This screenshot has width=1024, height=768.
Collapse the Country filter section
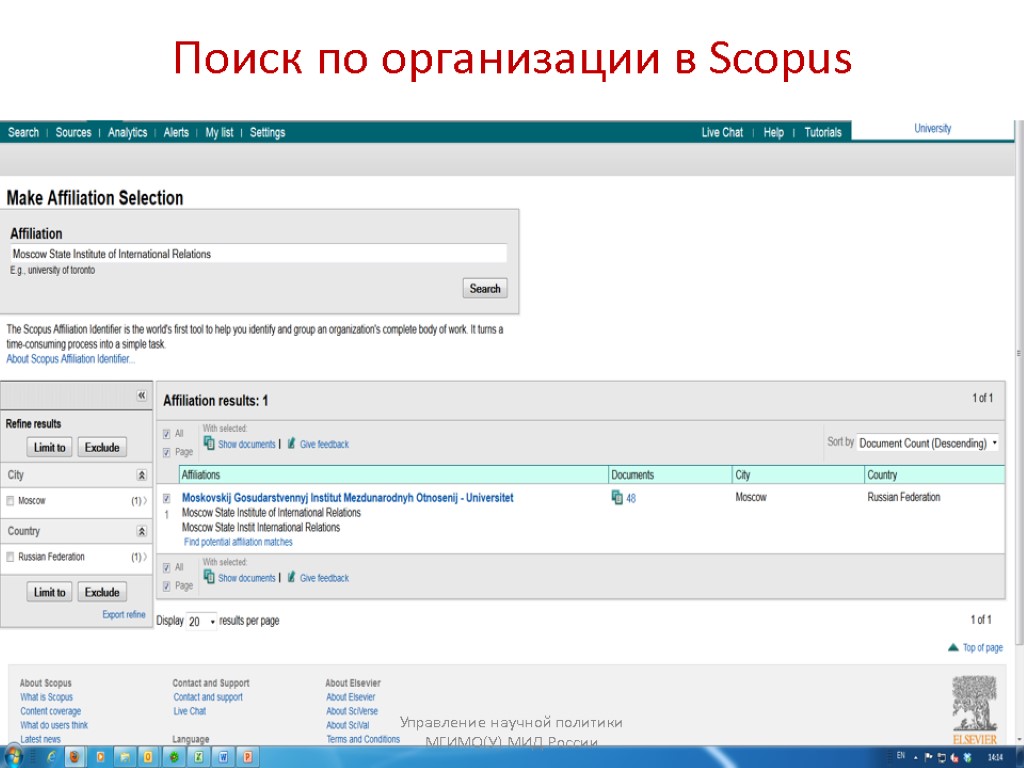click(142, 532)
